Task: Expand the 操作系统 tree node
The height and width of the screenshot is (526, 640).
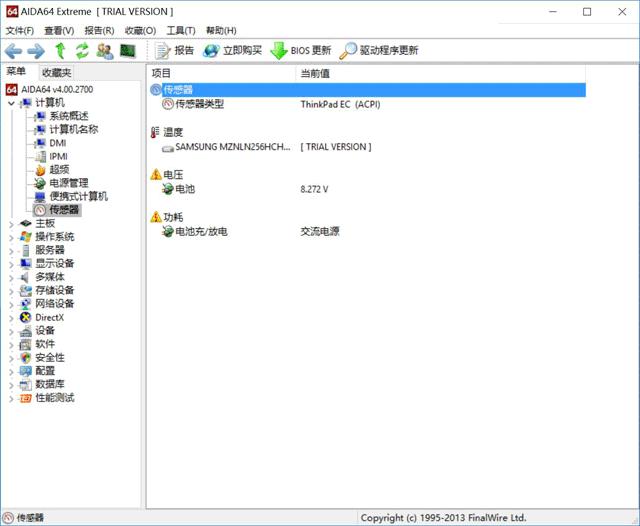Action: [x=11, y=237]
